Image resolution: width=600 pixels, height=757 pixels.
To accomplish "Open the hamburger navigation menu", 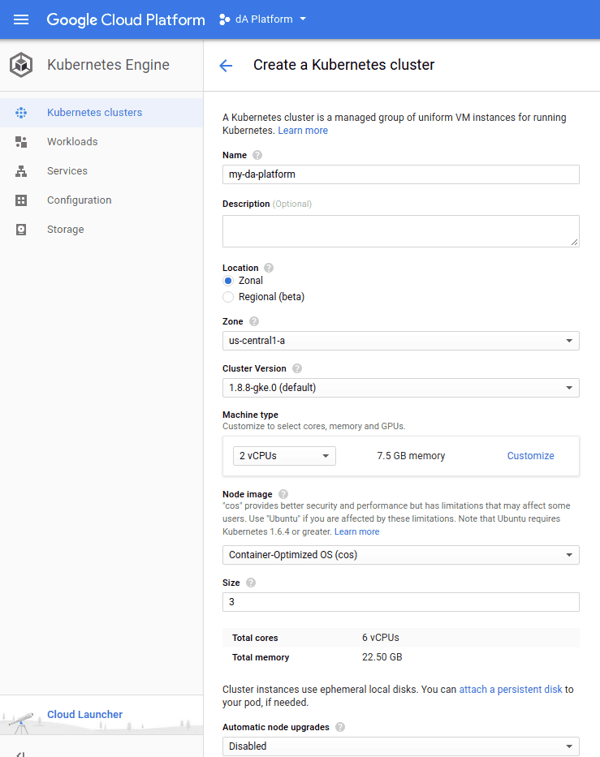I will point(21,19).
